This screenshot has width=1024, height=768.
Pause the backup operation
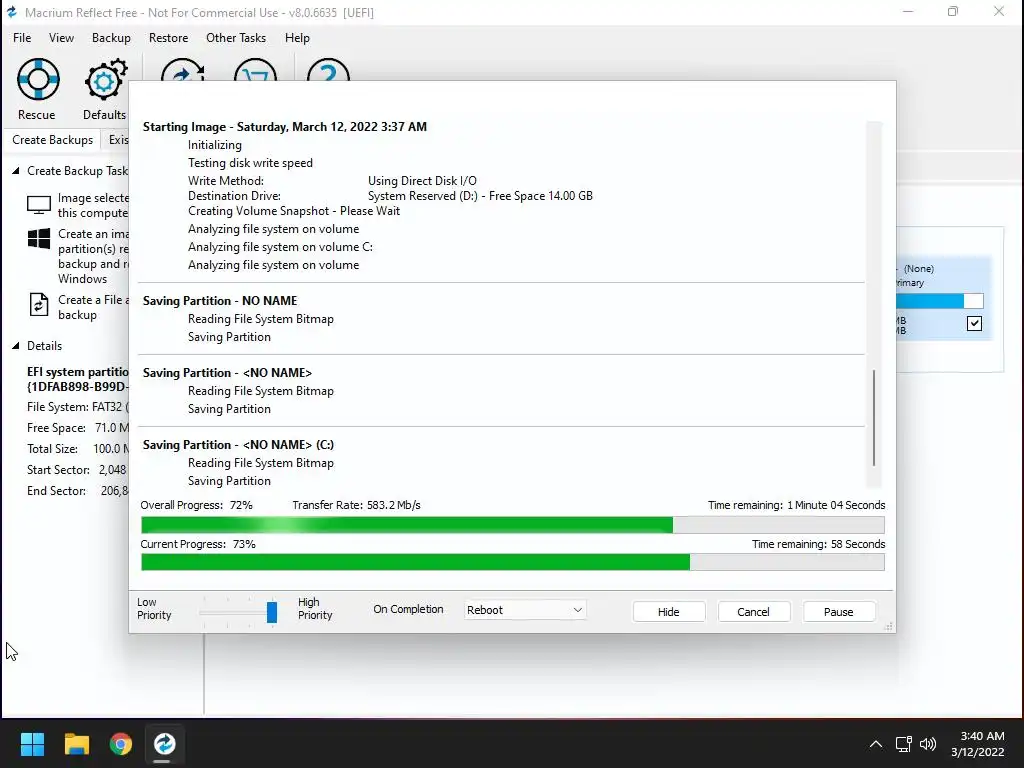839,612
